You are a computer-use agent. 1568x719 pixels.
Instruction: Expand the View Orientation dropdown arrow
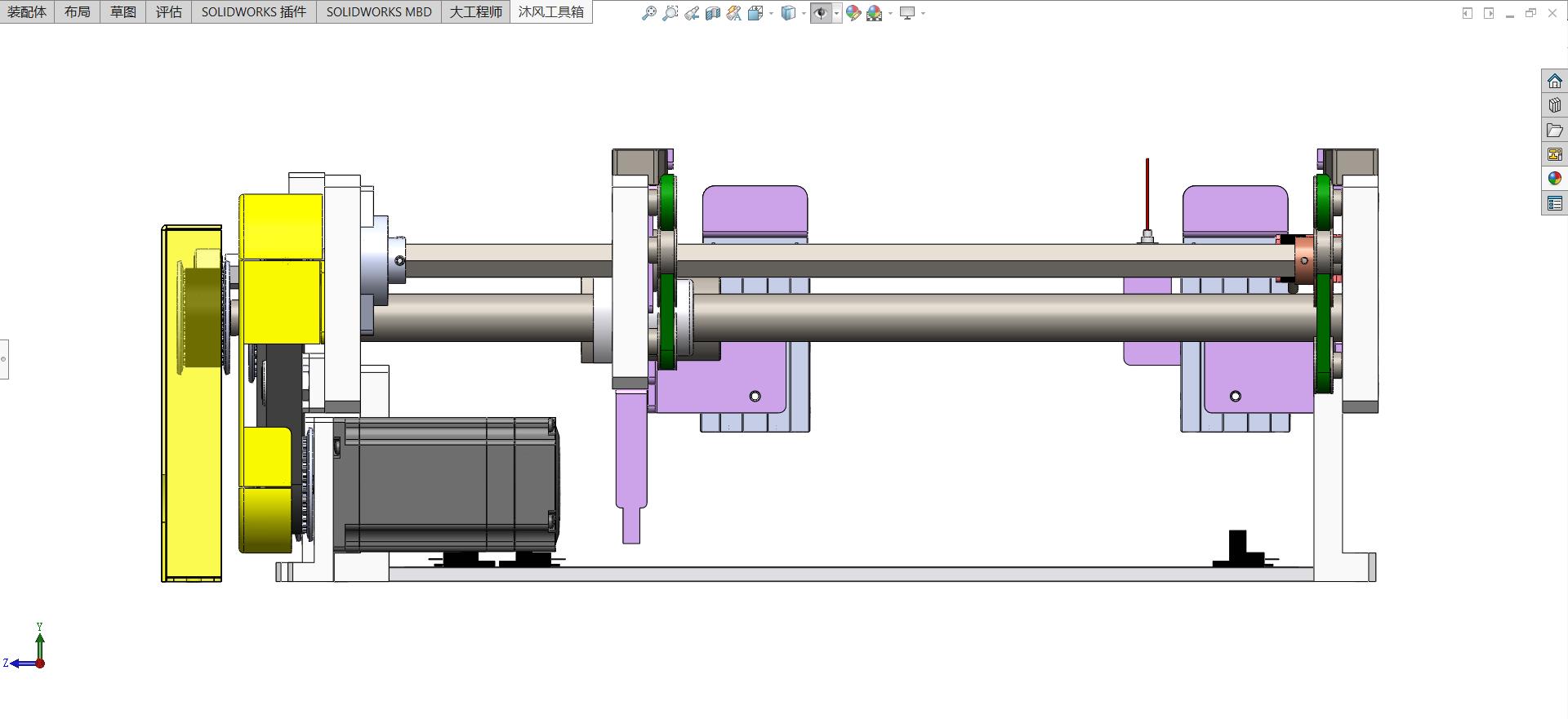(771, 13)
